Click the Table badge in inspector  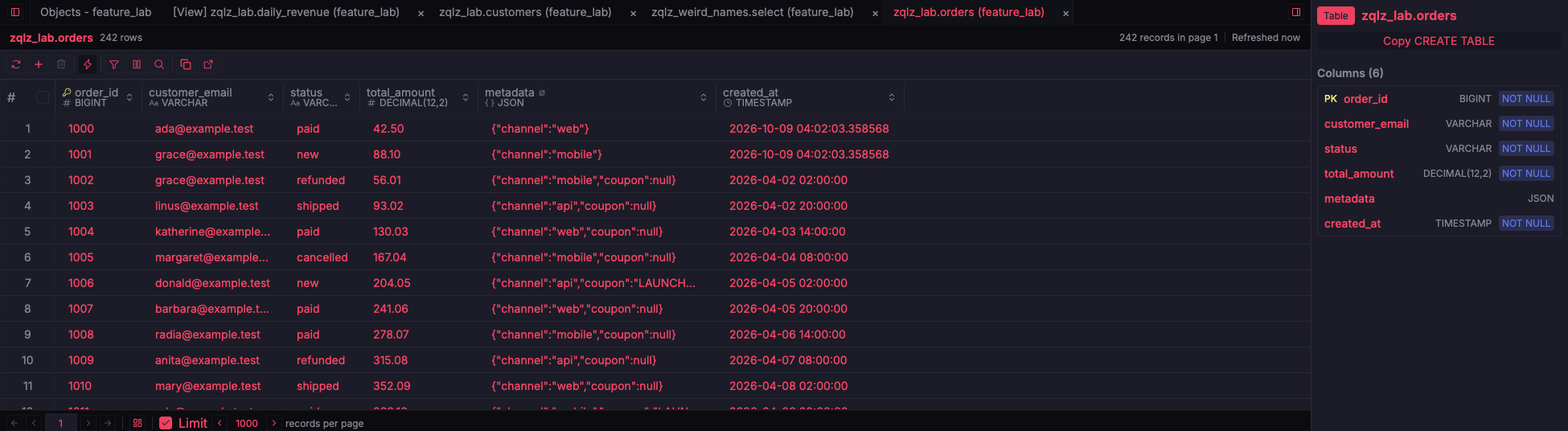[1336, 15]
